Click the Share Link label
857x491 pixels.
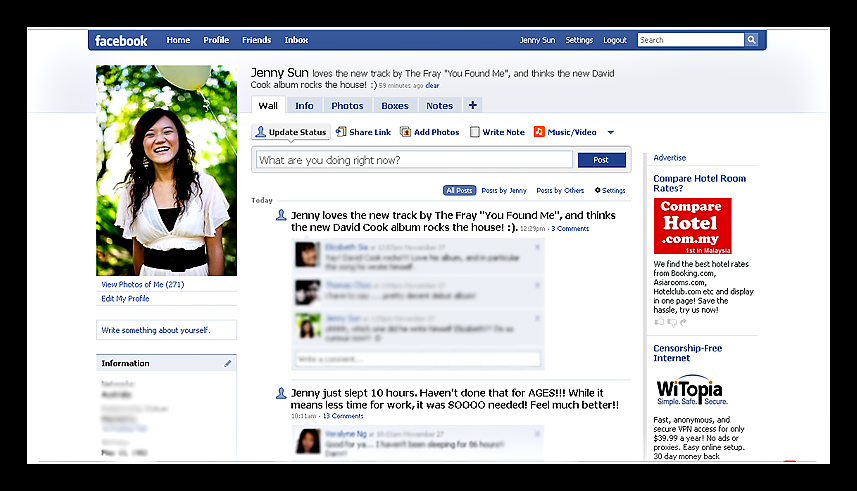[370, 132]
